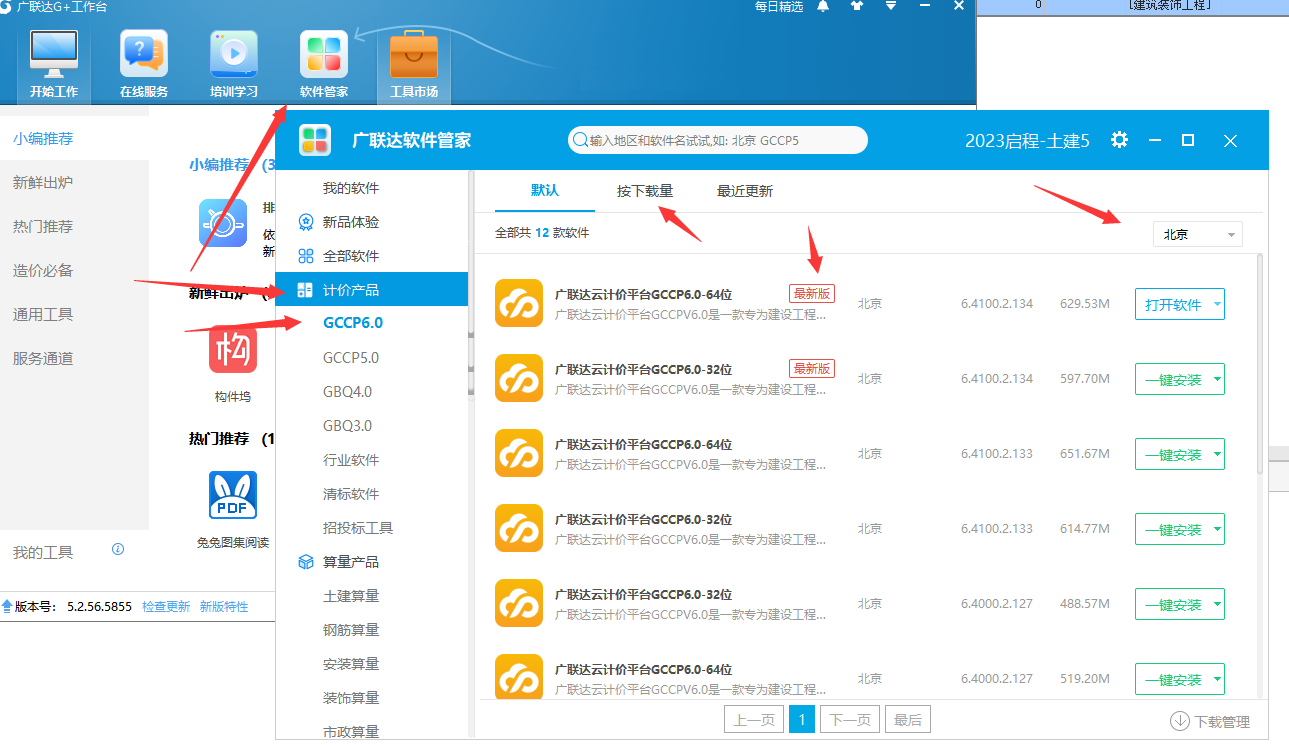The height and width of the screenshot is (745, 1289).
Task: Click GCCP6.0-64位 6.4100.2.133 product icon
Action: point(519,453)
